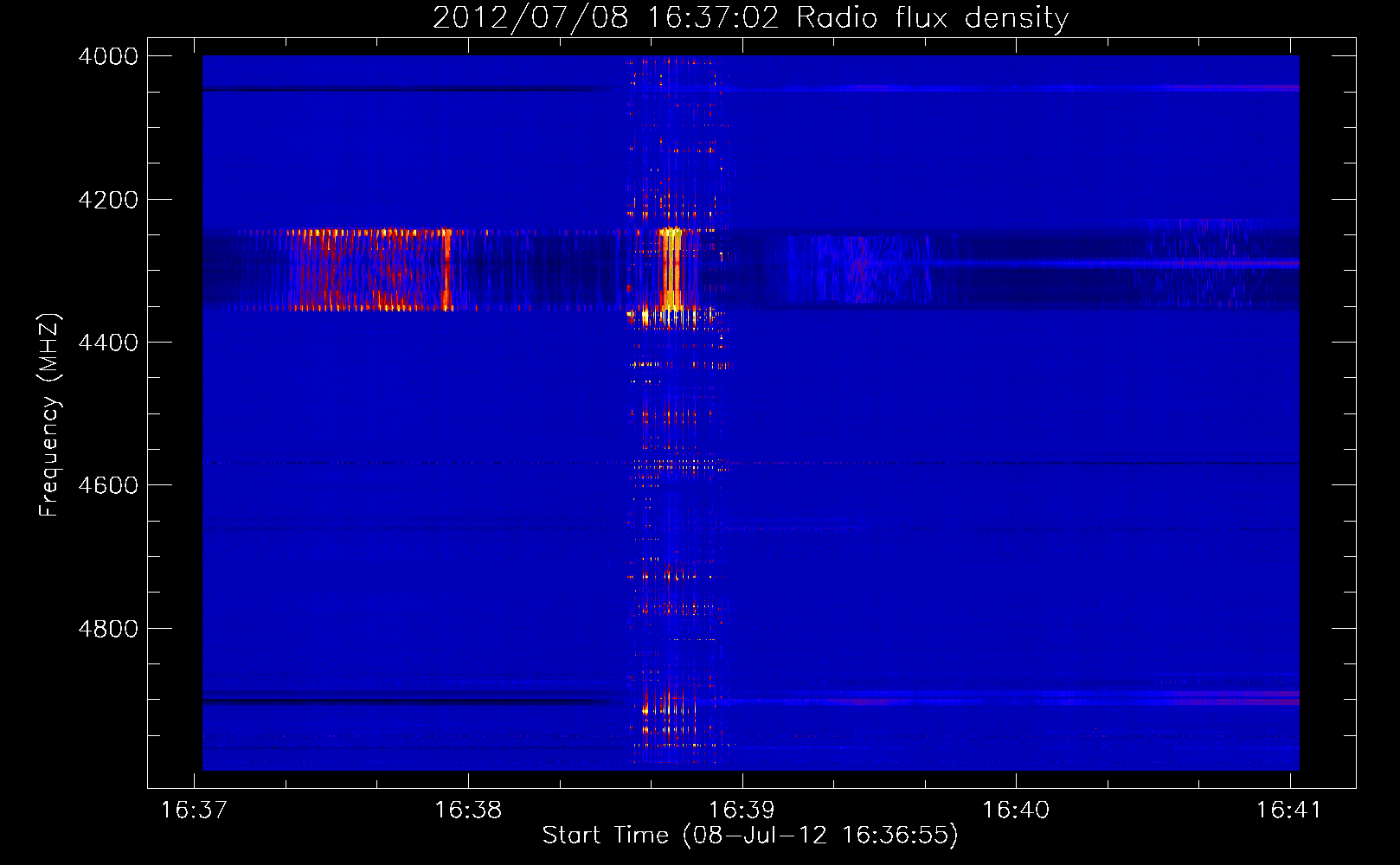Select the 4800 frequency tick label

tap(108, 629)
